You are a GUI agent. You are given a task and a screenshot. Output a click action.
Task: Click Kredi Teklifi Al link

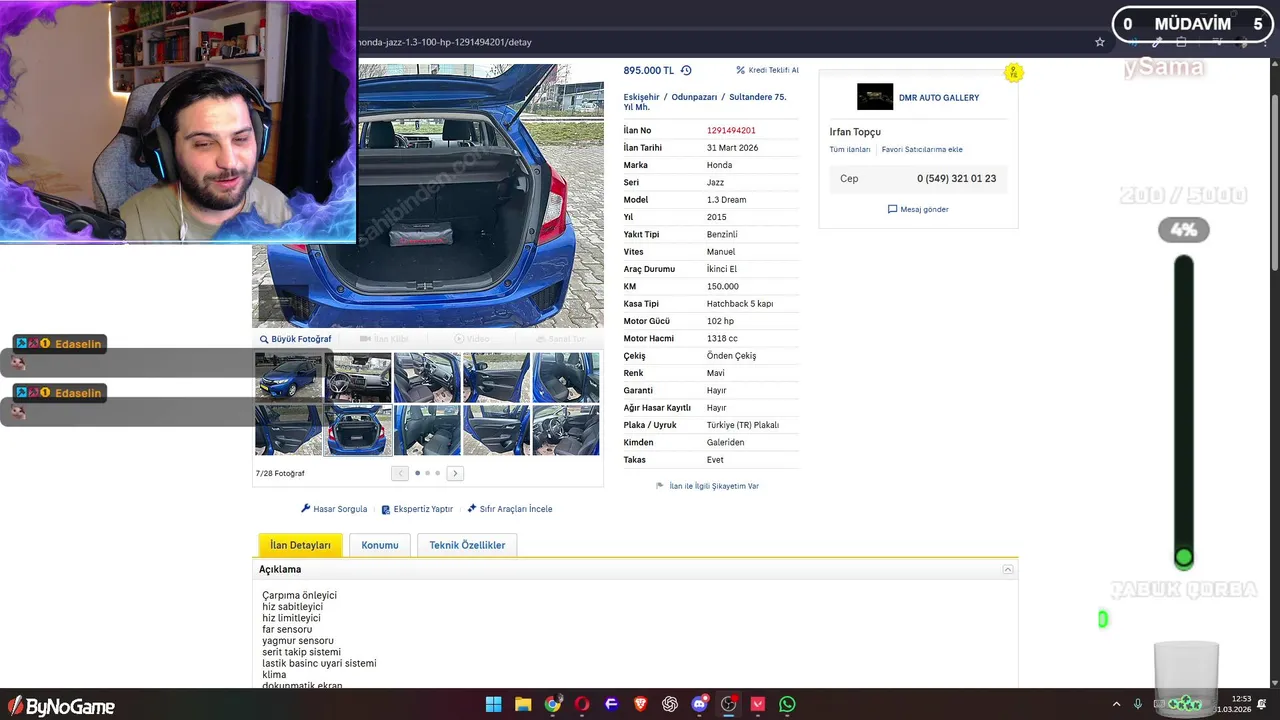tap(774, 70)
